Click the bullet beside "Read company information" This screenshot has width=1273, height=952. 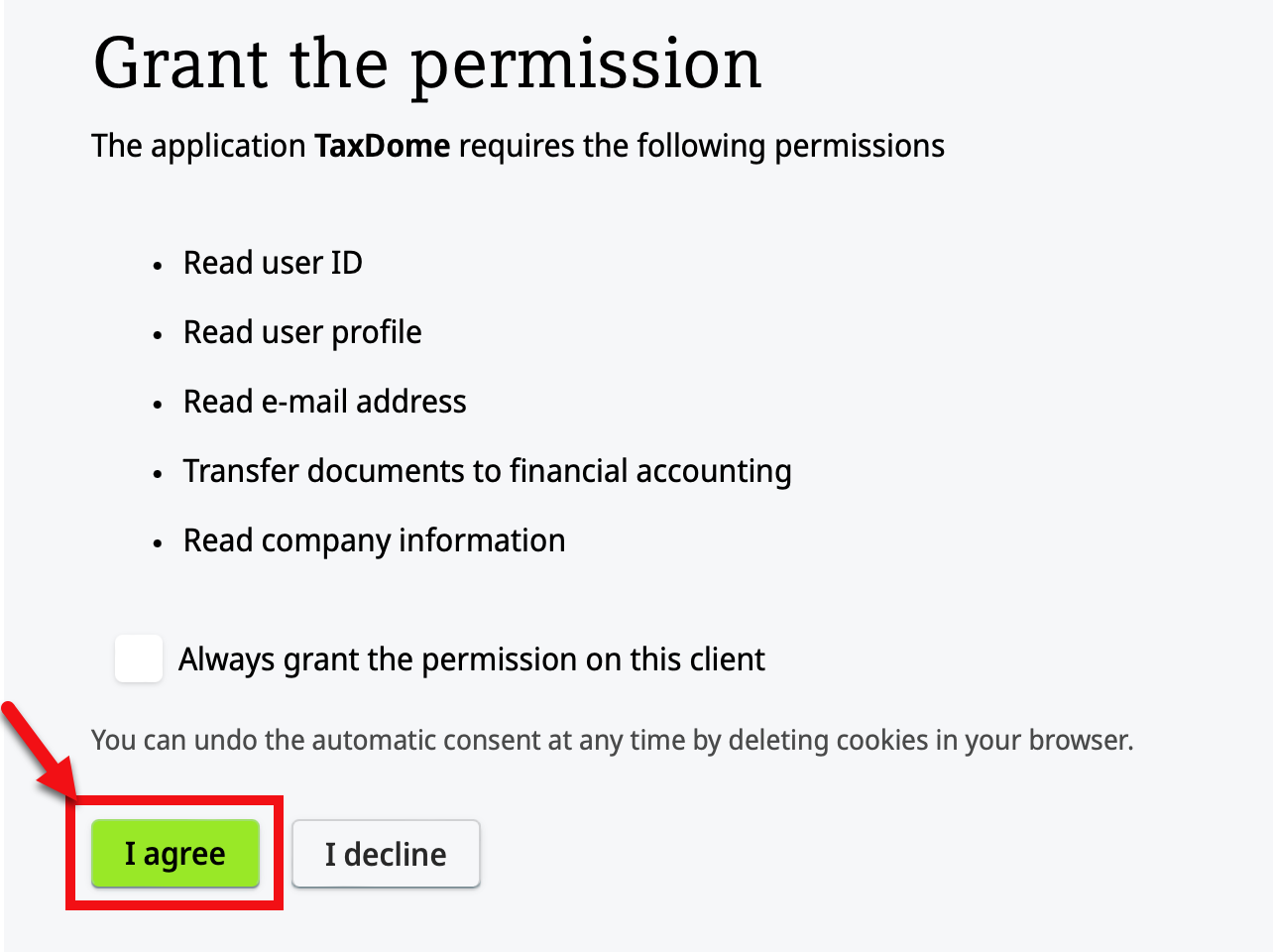[158, 543]
